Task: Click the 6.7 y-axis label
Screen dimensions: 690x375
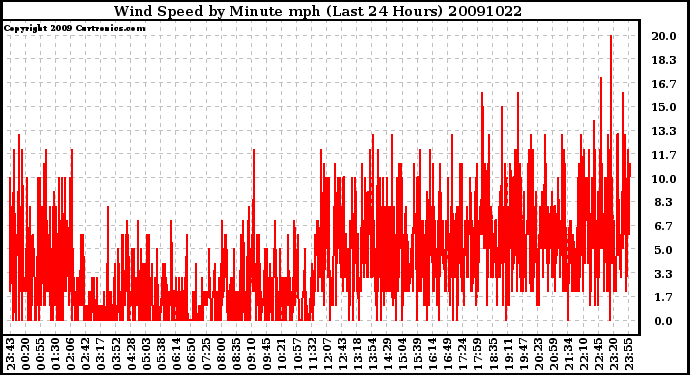Action: [x=664, y=226]
